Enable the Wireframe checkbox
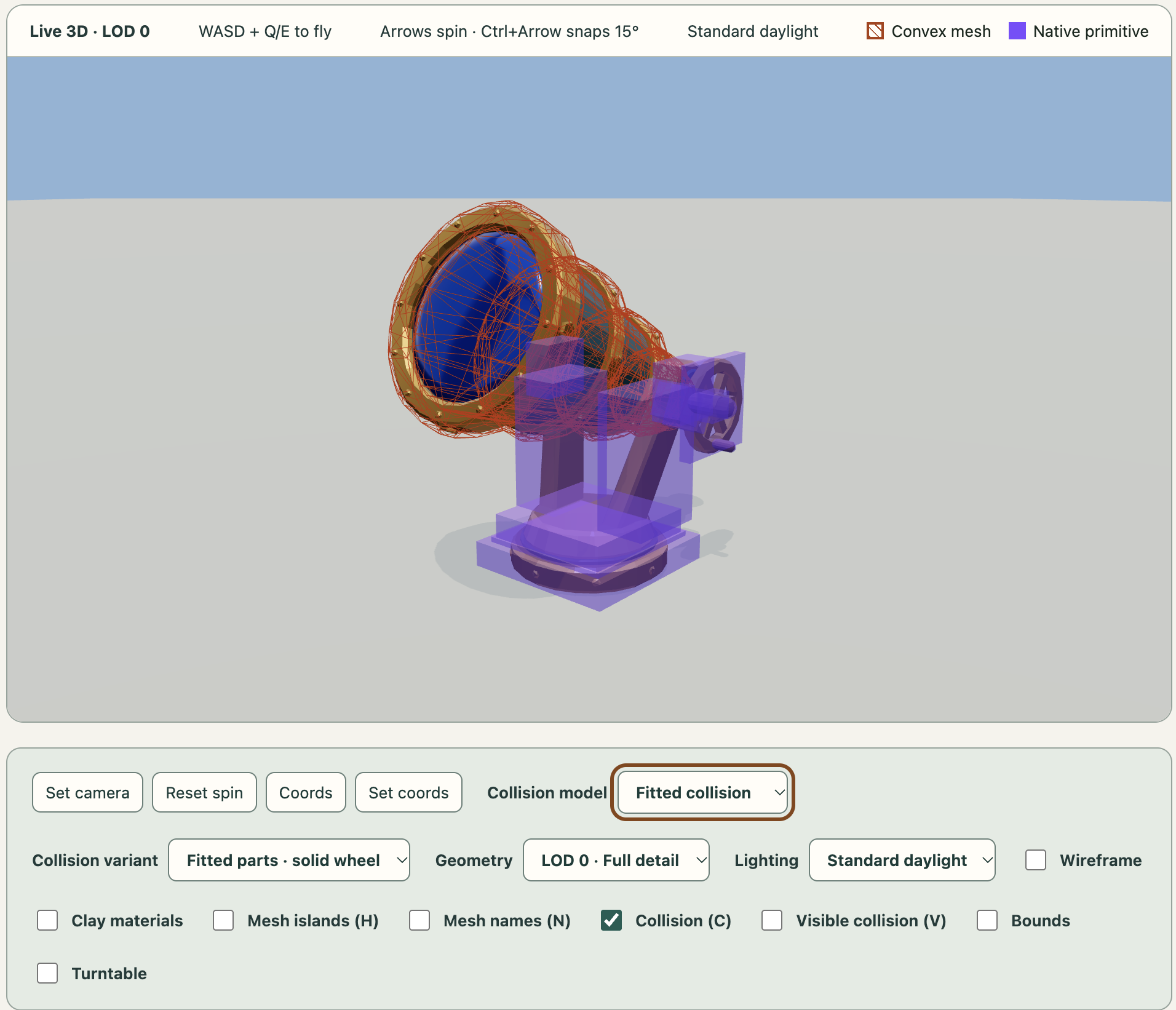This screenshot has height=1010, width=1176. 1036,860
